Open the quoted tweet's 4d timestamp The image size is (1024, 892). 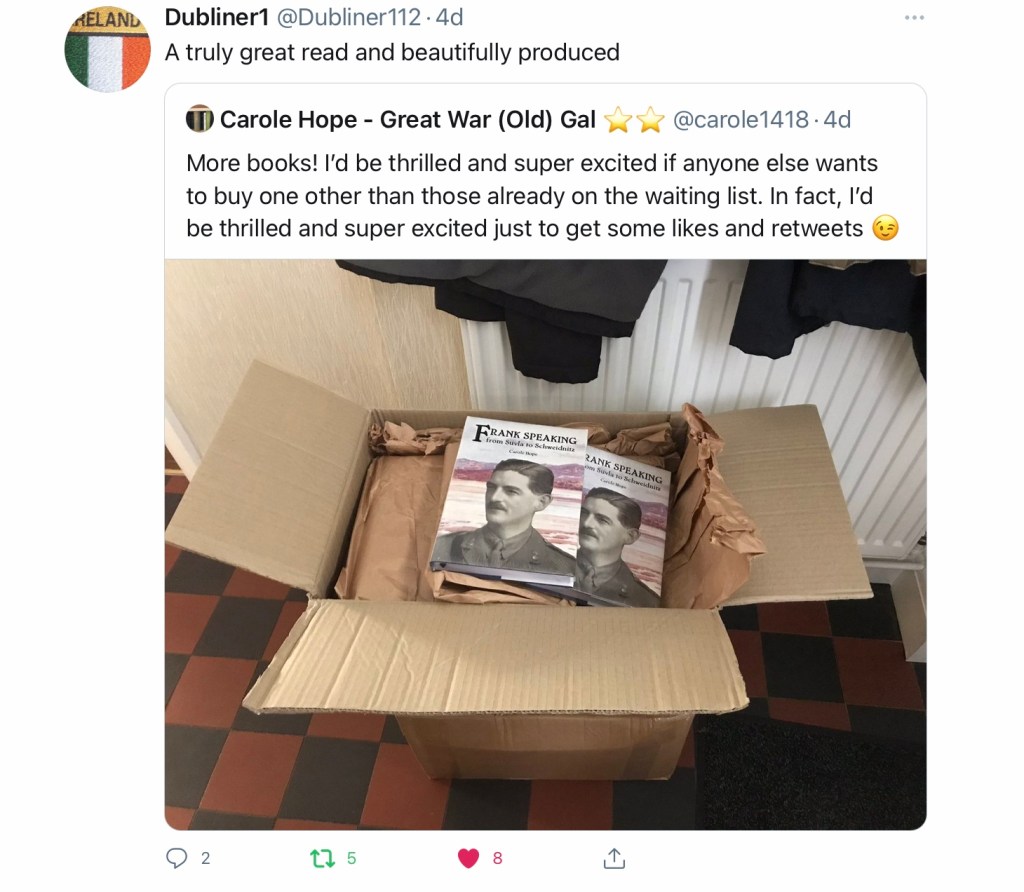pos(837,119)
